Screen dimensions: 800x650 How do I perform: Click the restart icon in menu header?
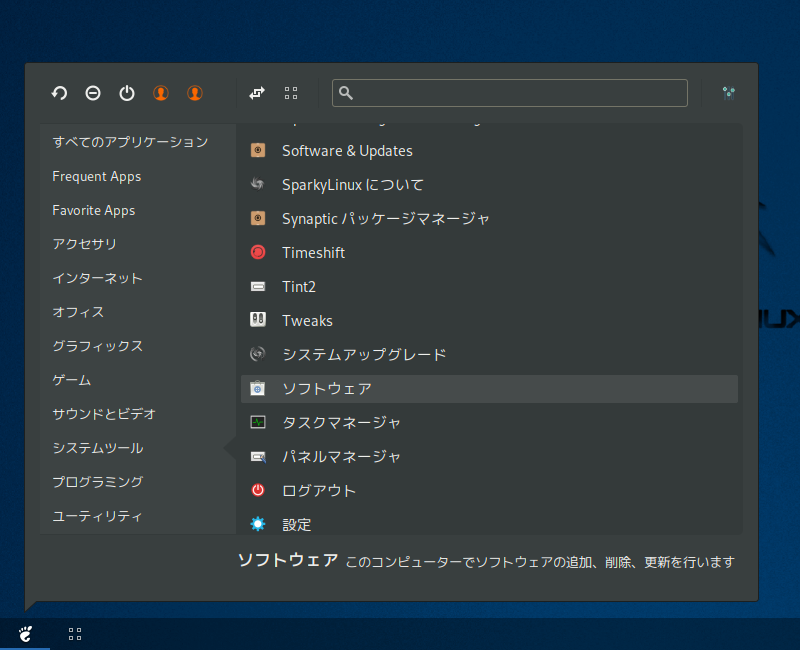(59, 93)
